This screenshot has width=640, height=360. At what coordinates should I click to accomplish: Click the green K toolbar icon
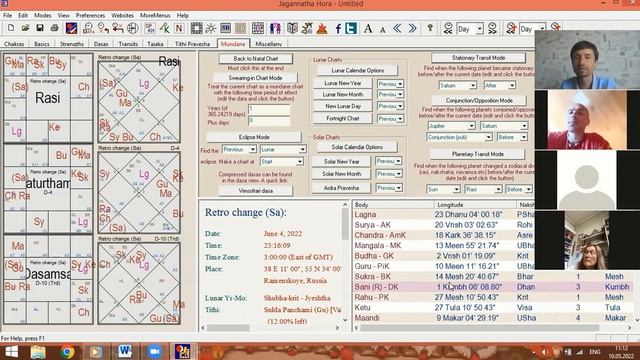click(x=164, y=28)
